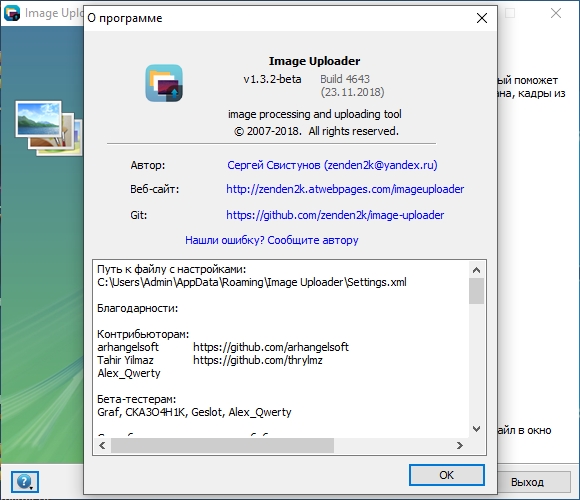The image size is (580, 500).
Task: Click the text 'Путь к файлу с настройками:'
Action: [x=171, y=269]
